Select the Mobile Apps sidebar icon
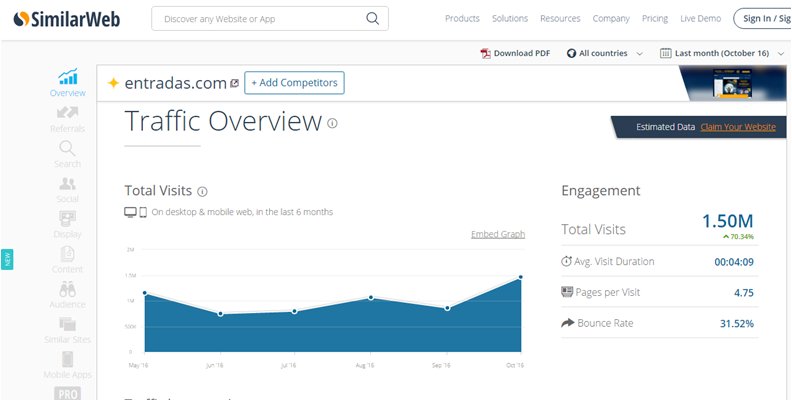Image resolution: width=792 pixels, height=401 pixels. pyautogui.click(x=67, y=359)
